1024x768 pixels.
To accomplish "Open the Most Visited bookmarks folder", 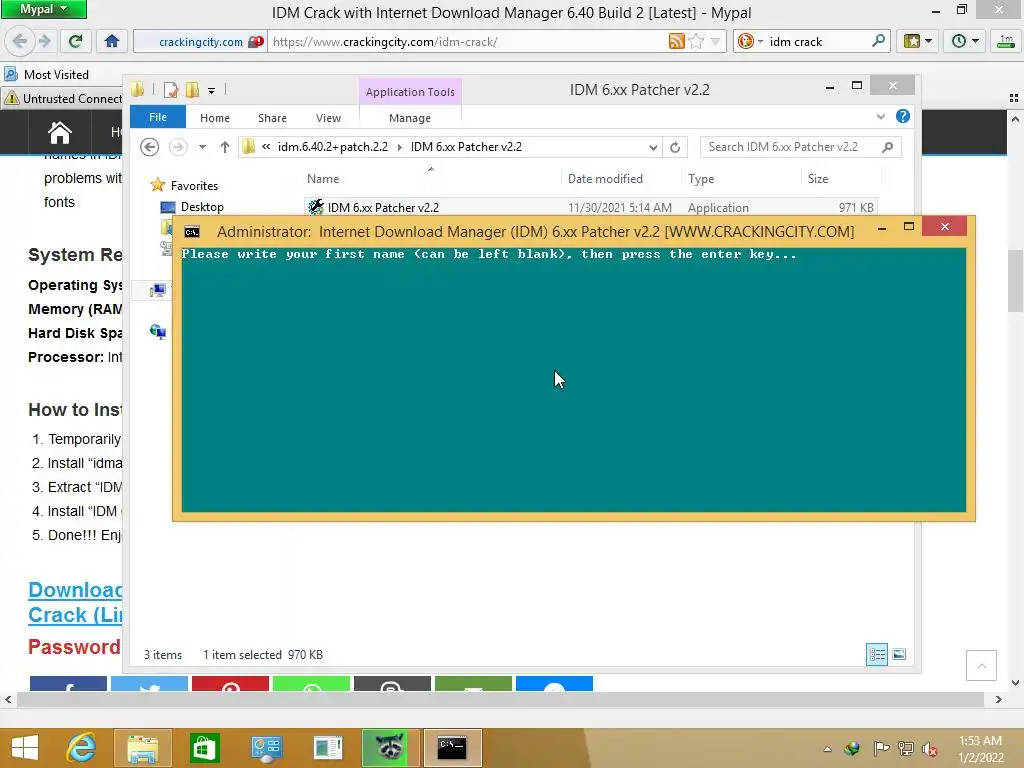I will coord(47,74).
